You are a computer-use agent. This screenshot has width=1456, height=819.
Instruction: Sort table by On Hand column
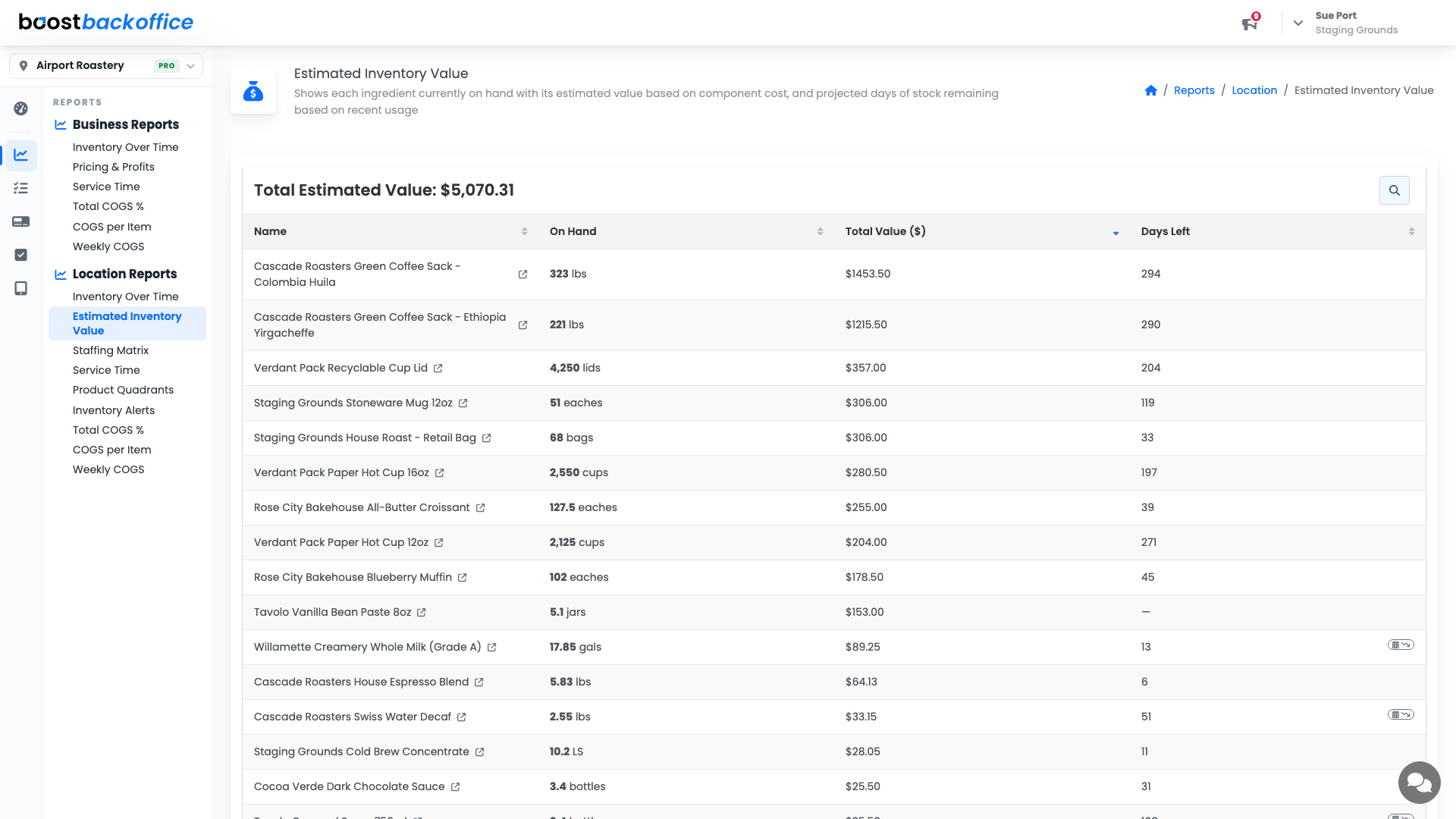tap(686, 231)
